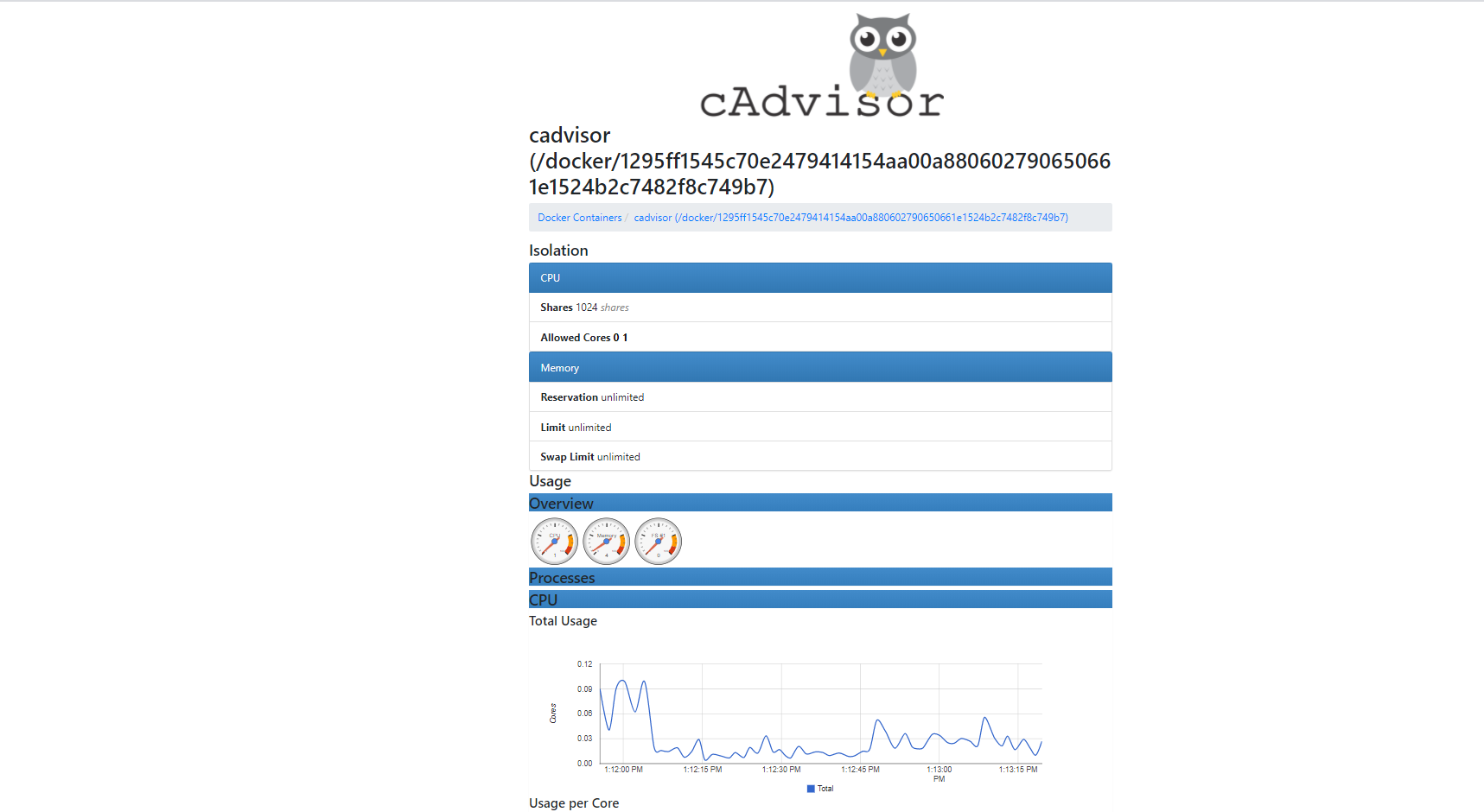Click the Cores axis label on the chart
This screenshot has height=812, width=1484.
552,711
